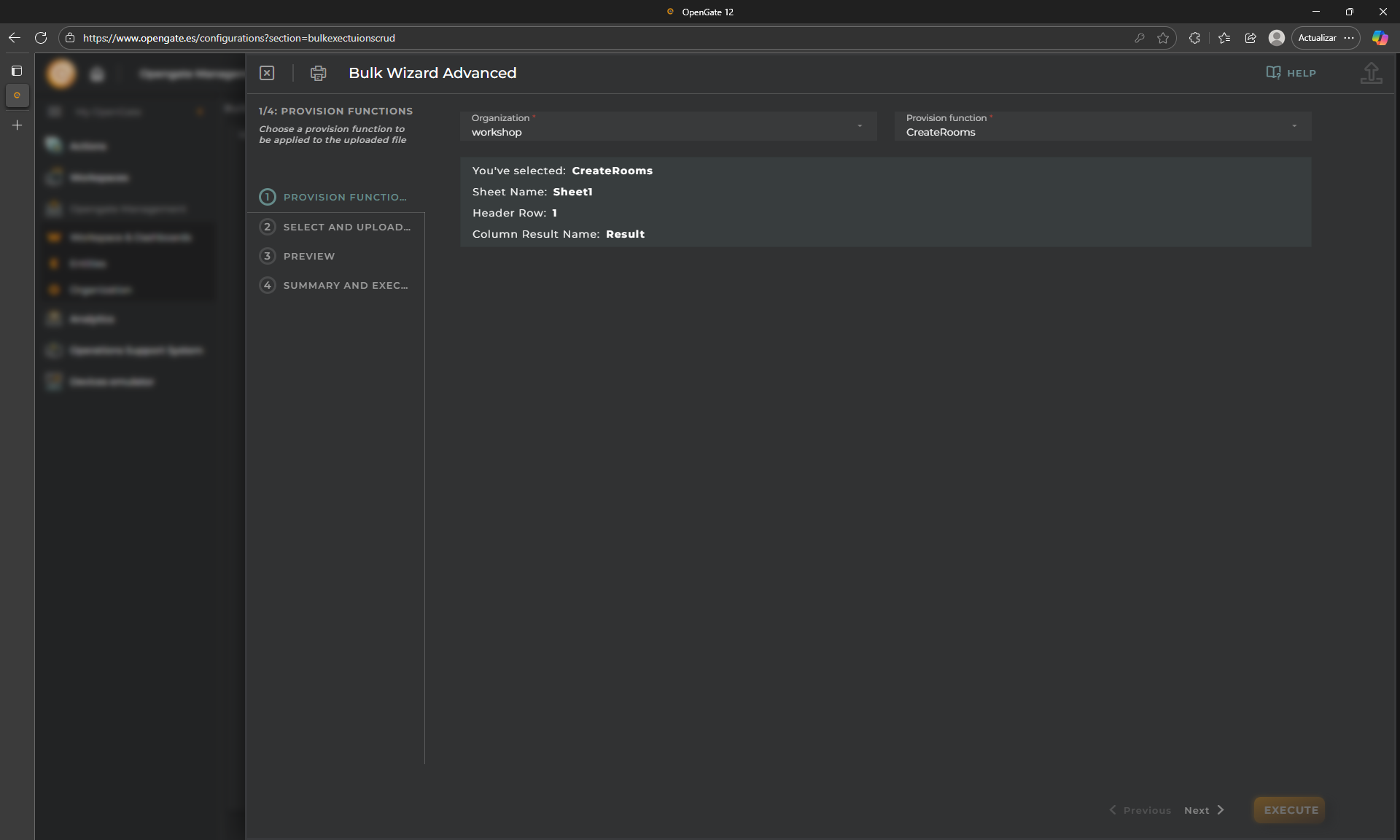Open new vertical tab plus icon
This screenshot has height=840, width=1400.
[x=17, y=125]
